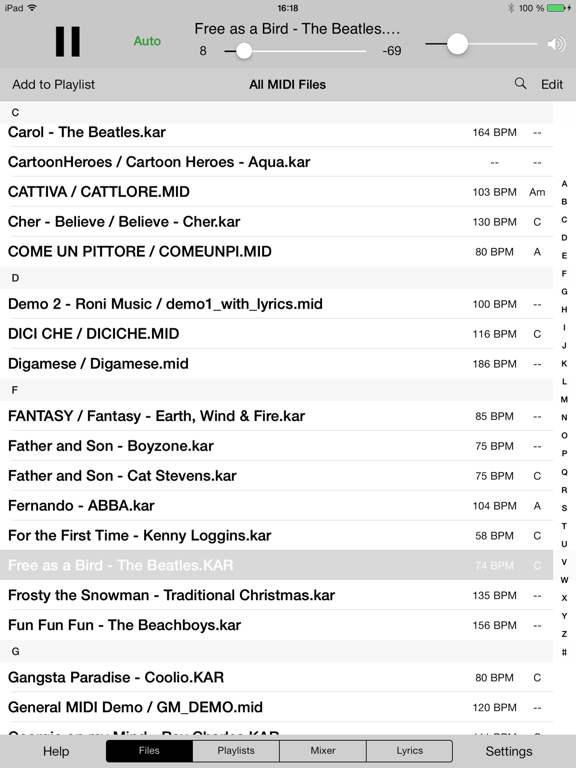Select For the First Time - Kenny Loggins.kar
The width and height of the screenshot is (576, 768).
277,536
